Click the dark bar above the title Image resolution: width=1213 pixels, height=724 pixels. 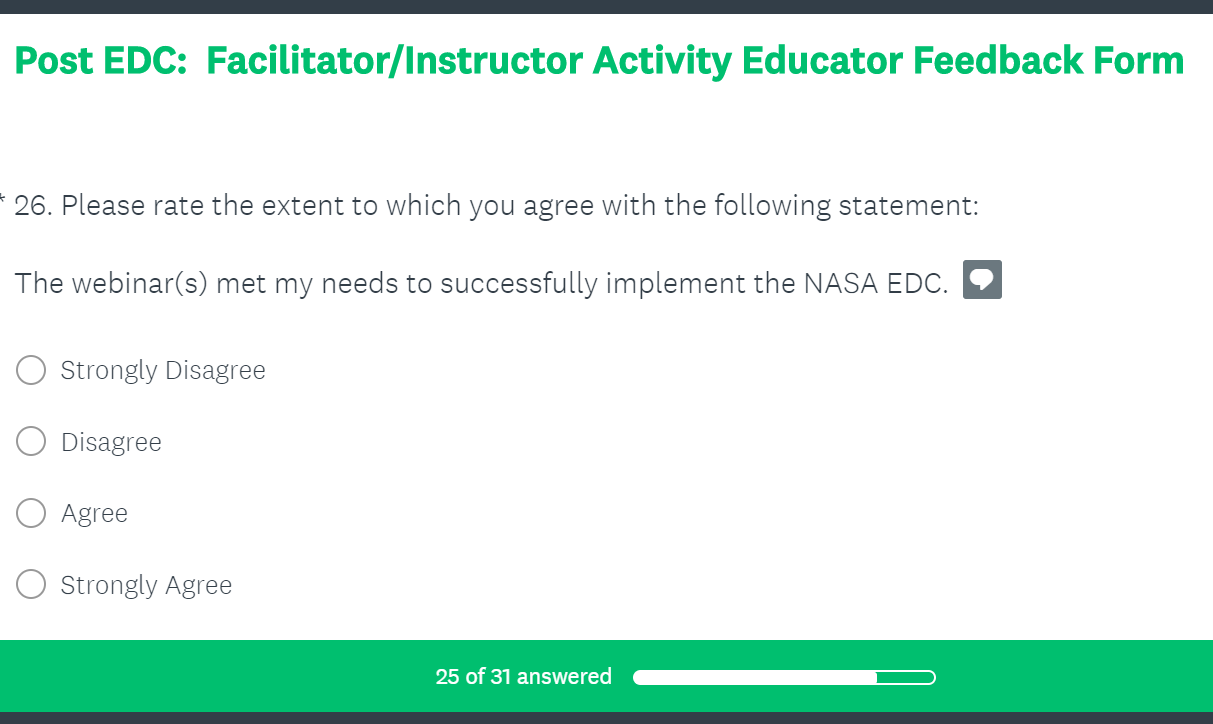point(606,7)
